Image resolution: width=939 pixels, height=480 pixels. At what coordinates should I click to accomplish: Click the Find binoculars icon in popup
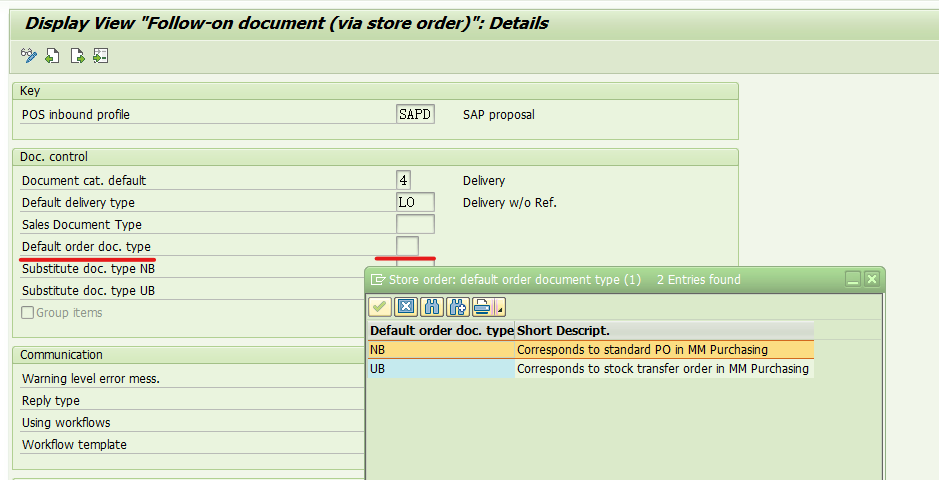[x=431, y=307]
